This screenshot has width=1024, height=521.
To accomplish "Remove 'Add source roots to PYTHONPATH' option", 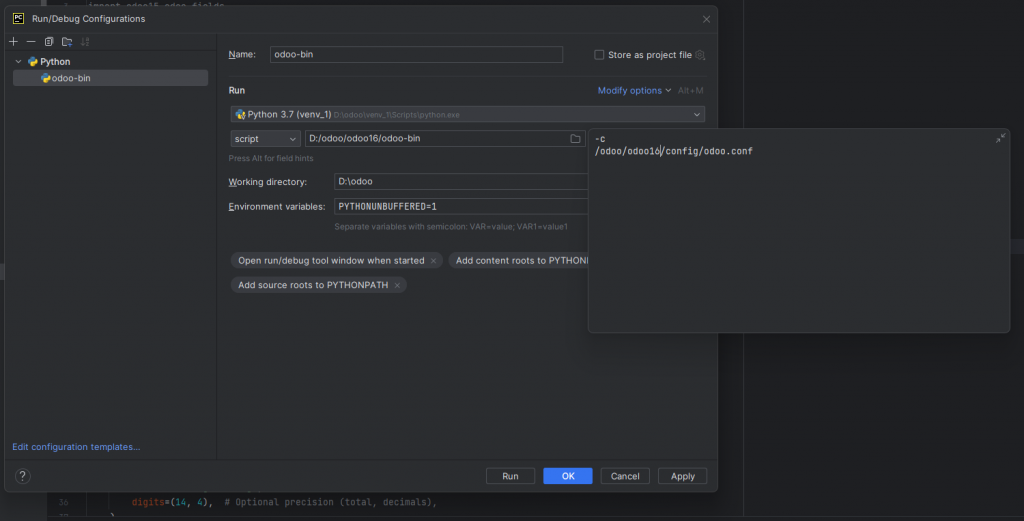I will pyautogui.click(x=397, y=285).
